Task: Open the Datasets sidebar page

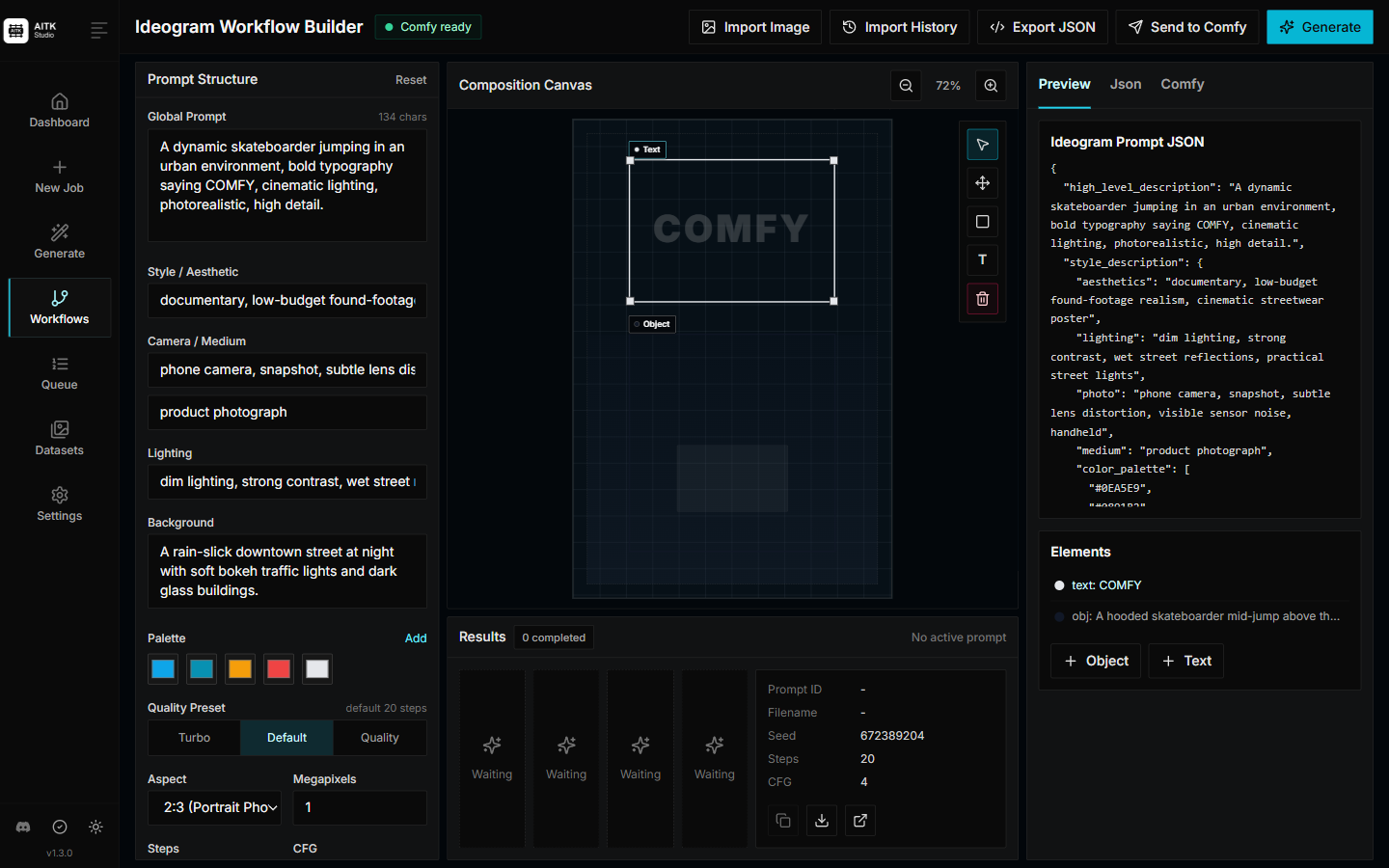Action: pyautogui.click(x=60, y=439)
